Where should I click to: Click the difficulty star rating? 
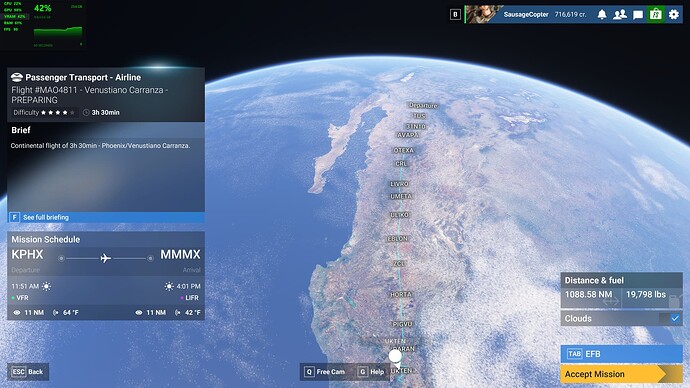pos(58,113)
